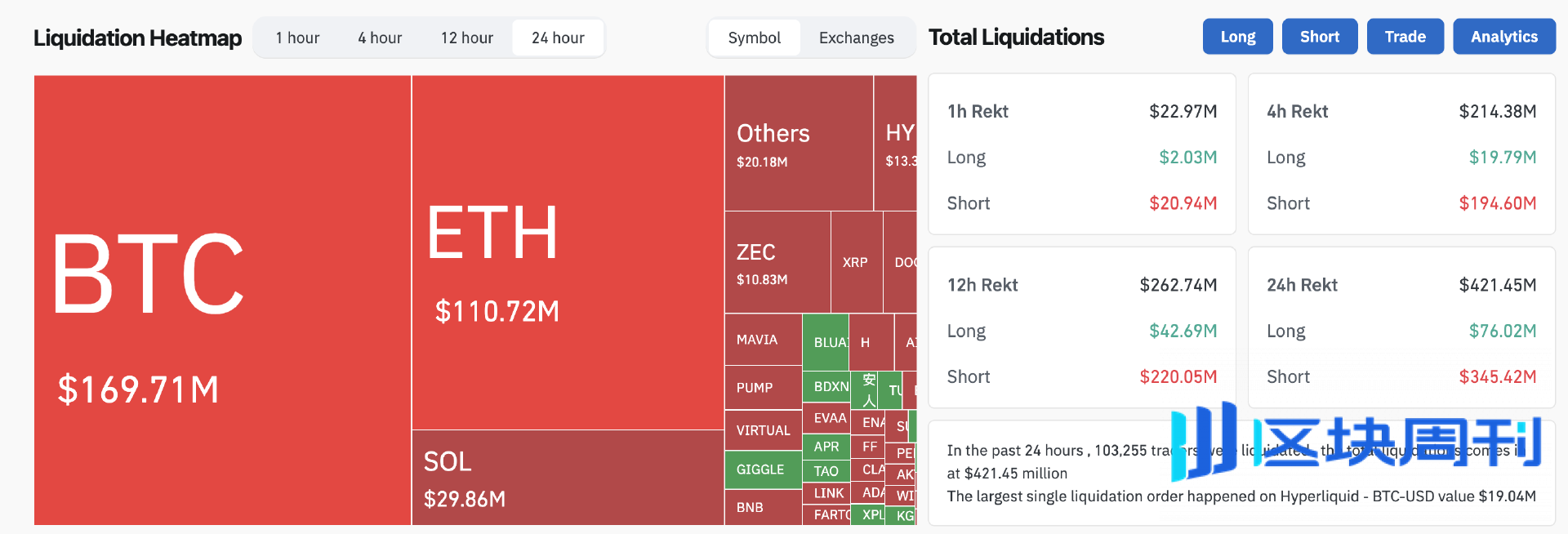Open the Analytics button
The image size is (1568, 534).
(1503, 37)
